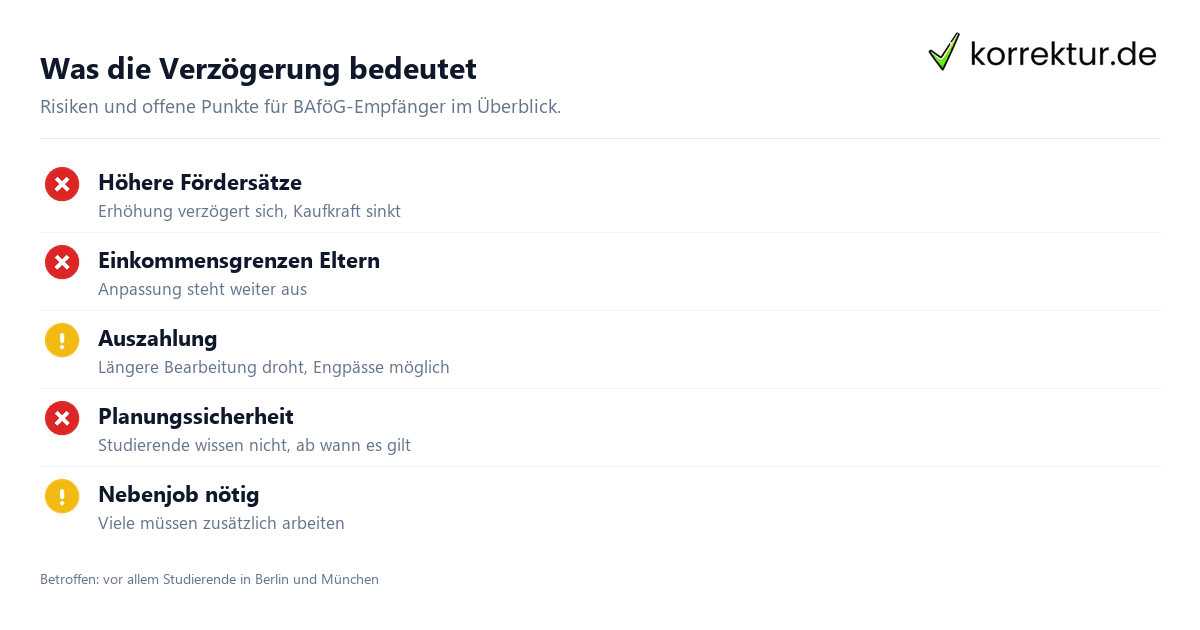Click the title Was die Verzögerung bedeutet
The width and height of the screenshot is (1200, 630).
coord(258,69)
